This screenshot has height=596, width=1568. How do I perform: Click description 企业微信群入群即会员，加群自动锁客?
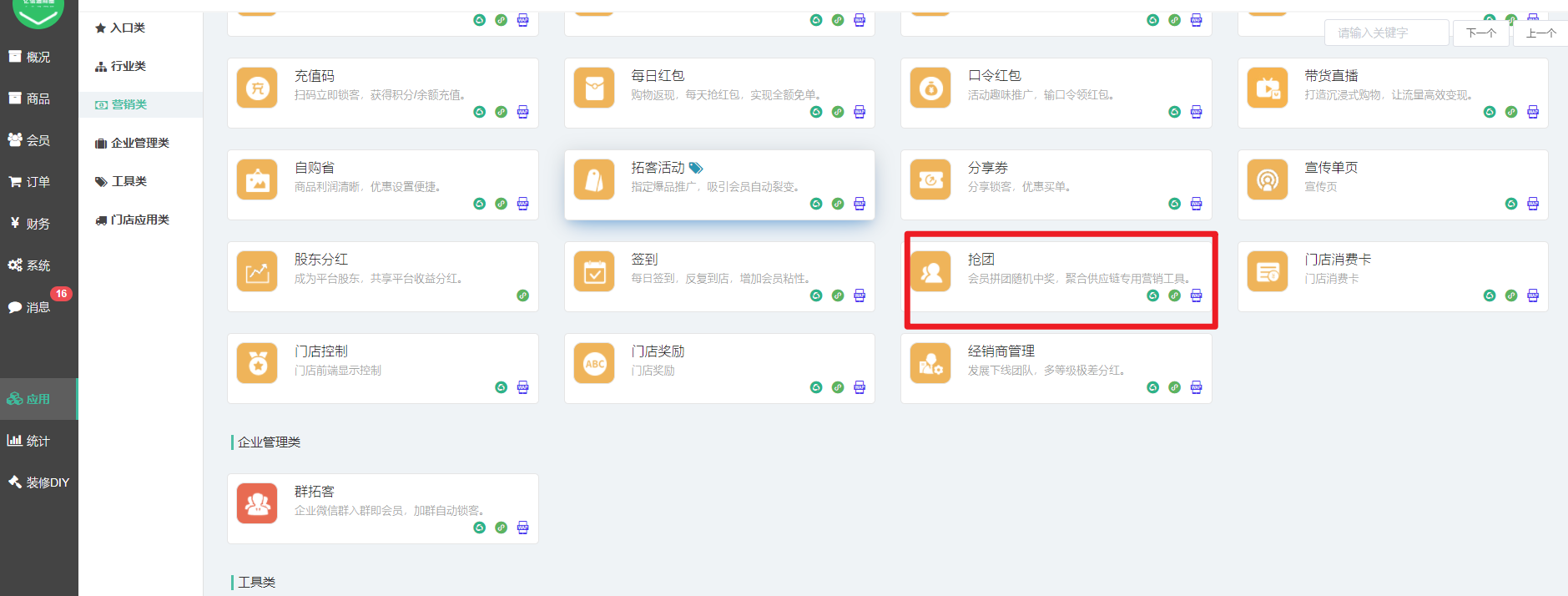coord(391,511)
